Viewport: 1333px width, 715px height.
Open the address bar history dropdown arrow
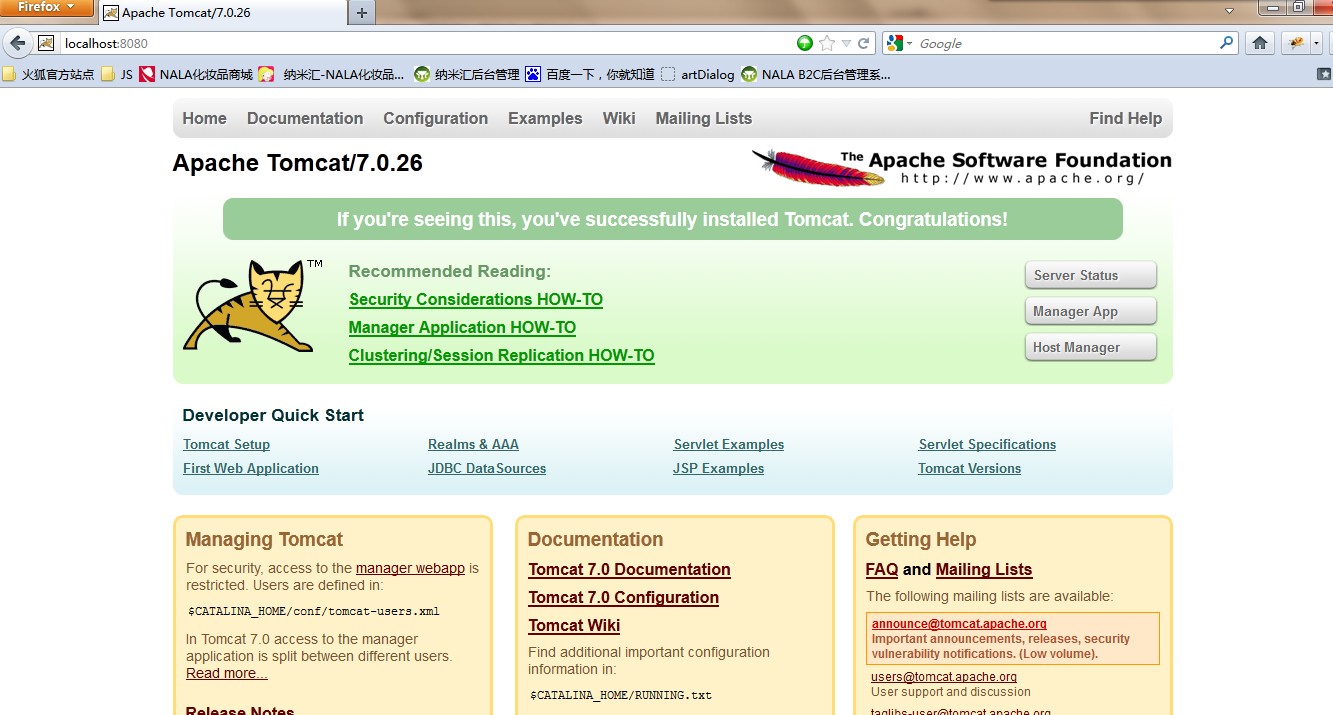(846, 43)
